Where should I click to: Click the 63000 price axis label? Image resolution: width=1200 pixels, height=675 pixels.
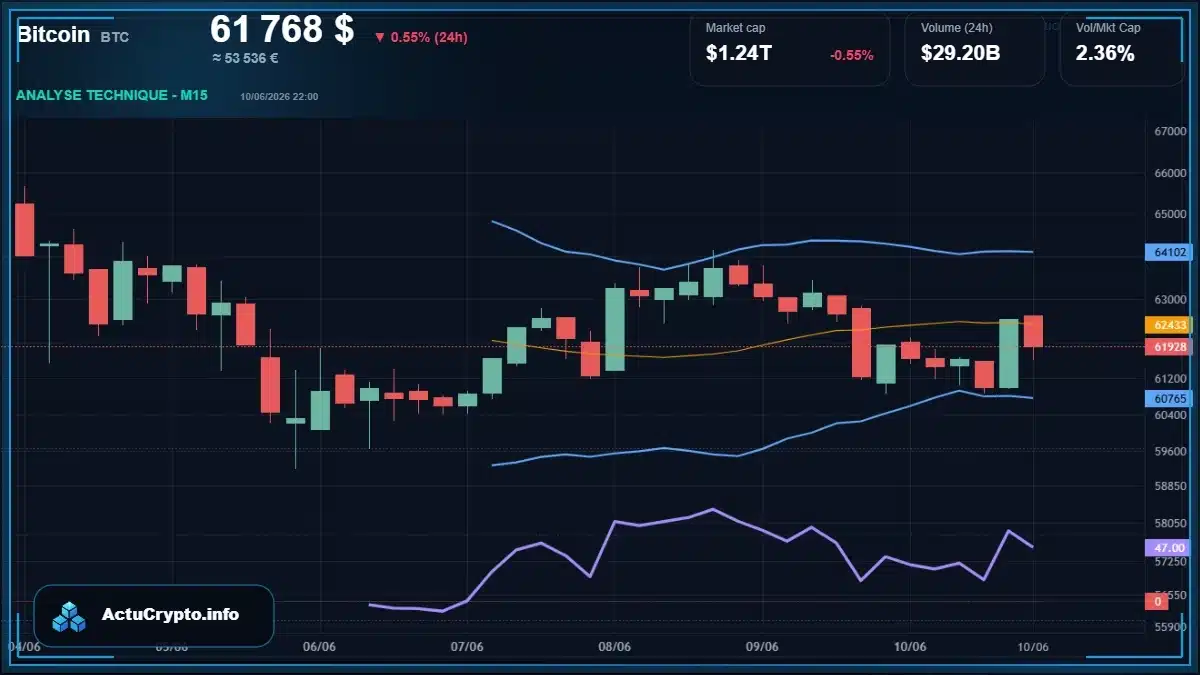click(1169, 299)
